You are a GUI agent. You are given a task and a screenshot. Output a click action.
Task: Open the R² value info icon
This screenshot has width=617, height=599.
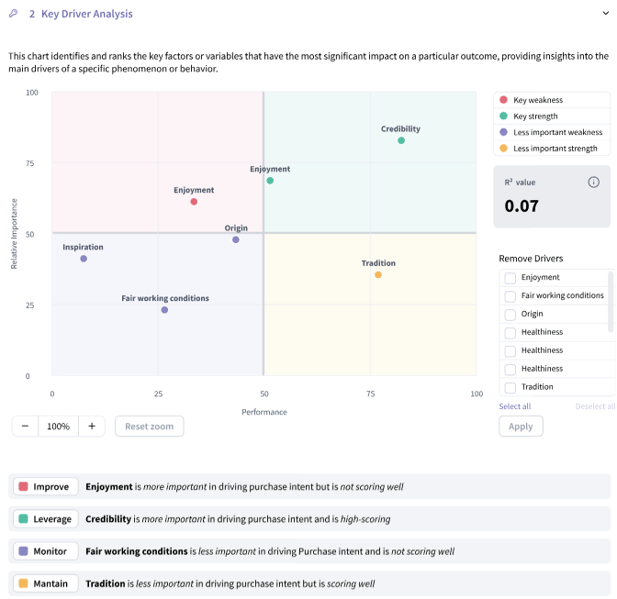click(x=593, y=182)
